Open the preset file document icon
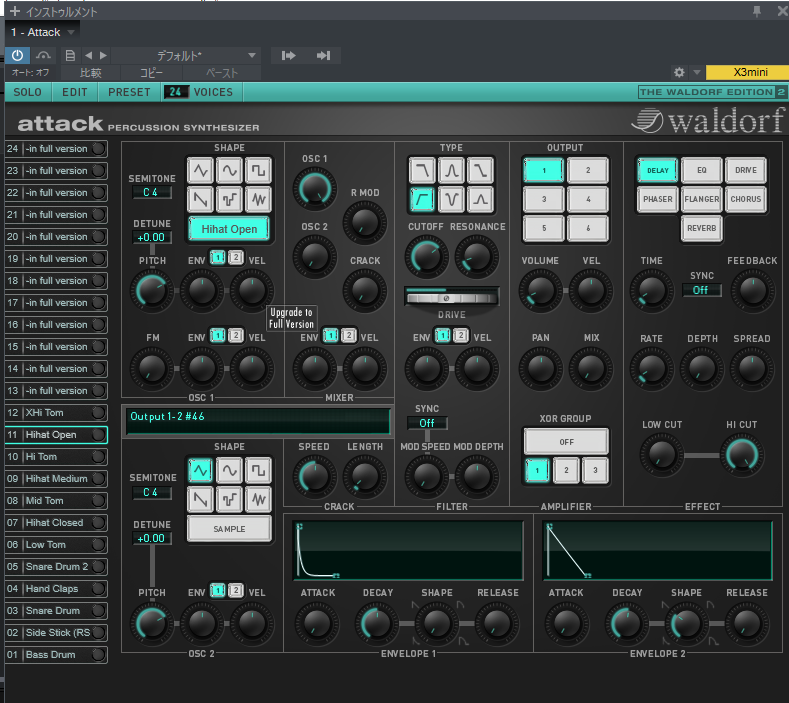Screen dimensions: 789x703 point(70,55)
